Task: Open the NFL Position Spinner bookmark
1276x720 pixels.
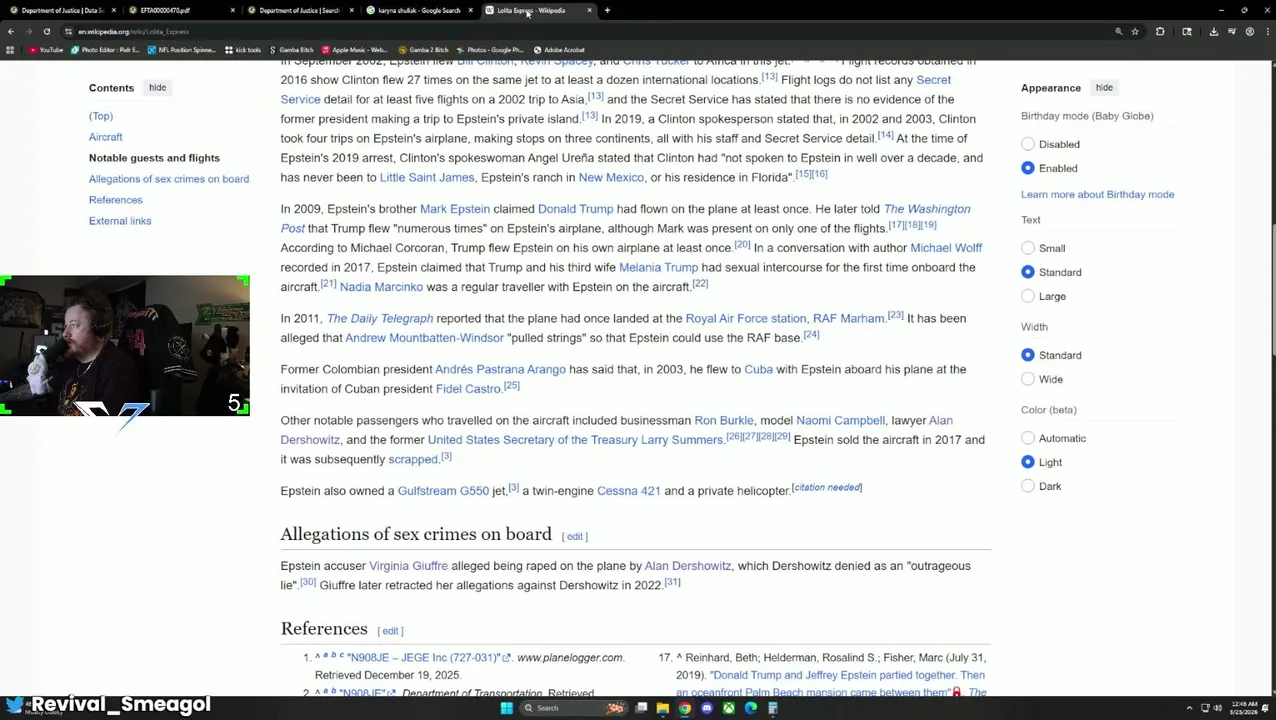Action: click(x=181, y=49)
